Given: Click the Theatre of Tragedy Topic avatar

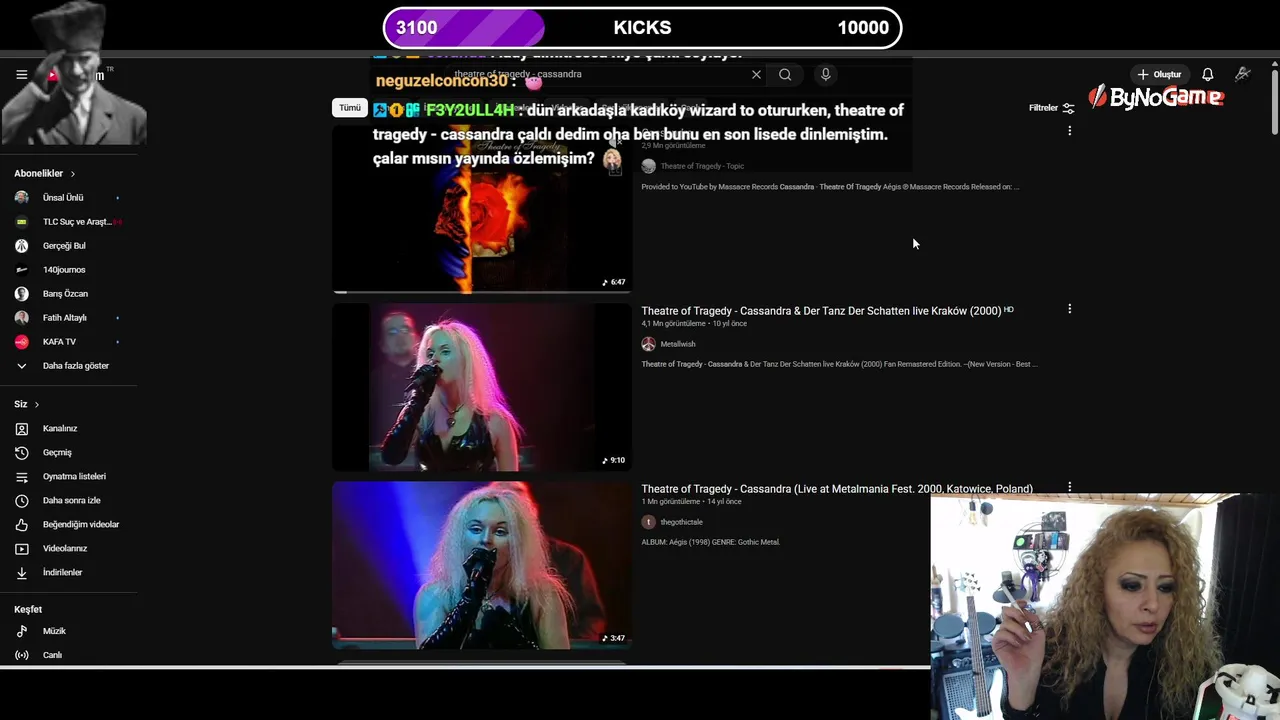Looking at the screenshot, I should point(648,166).
